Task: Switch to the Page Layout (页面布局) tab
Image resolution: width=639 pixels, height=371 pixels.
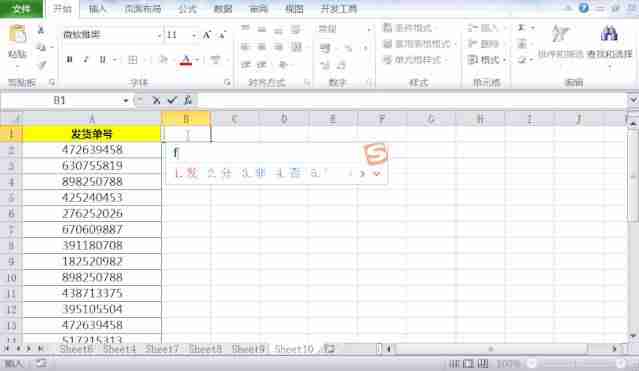Action: tap(143, 9)
